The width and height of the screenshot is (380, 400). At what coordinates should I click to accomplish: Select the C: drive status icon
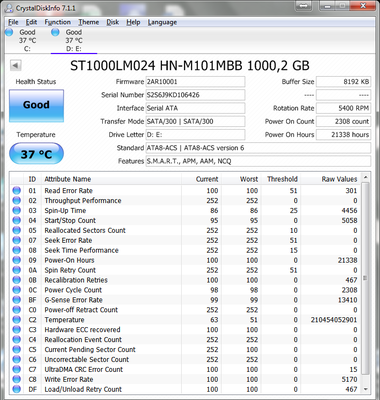[9, 32]
